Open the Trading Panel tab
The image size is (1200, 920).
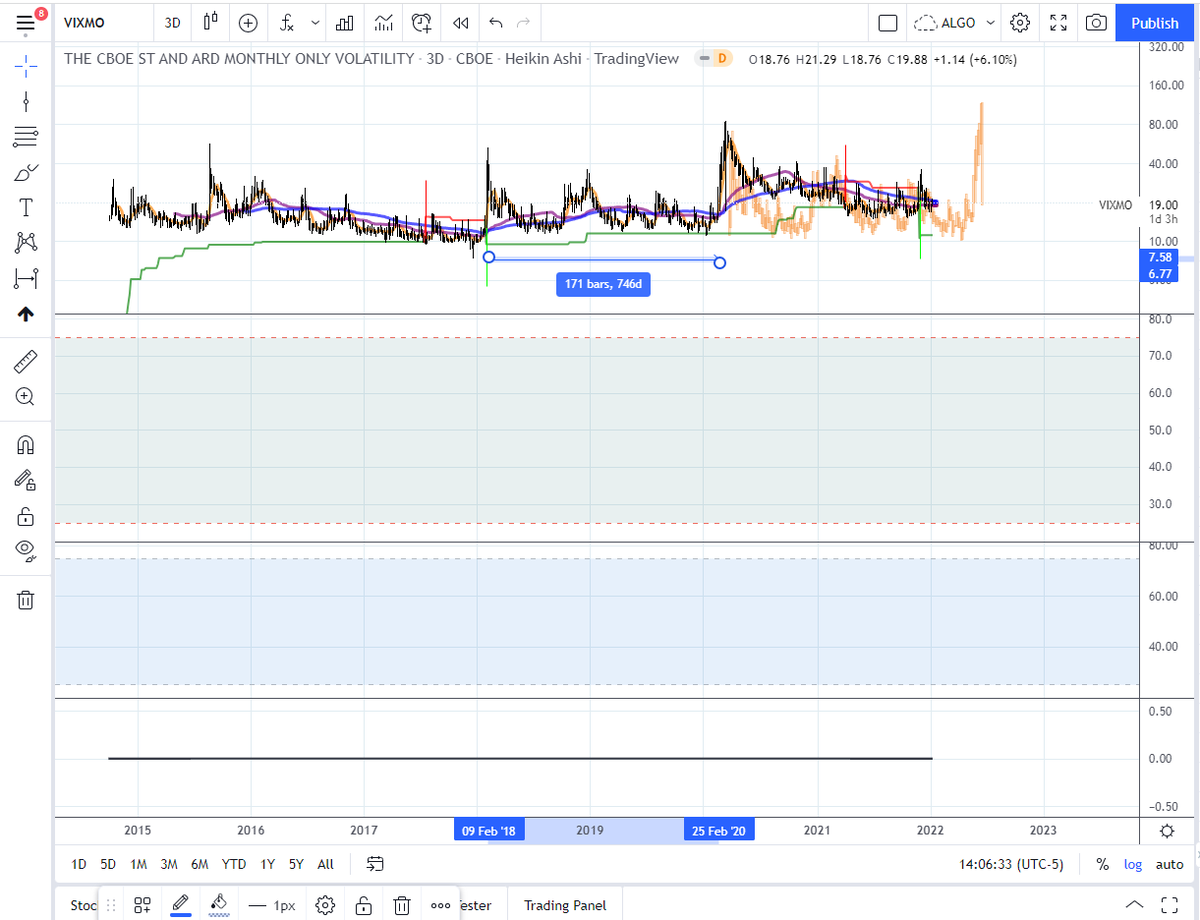[x=565, y=905]
